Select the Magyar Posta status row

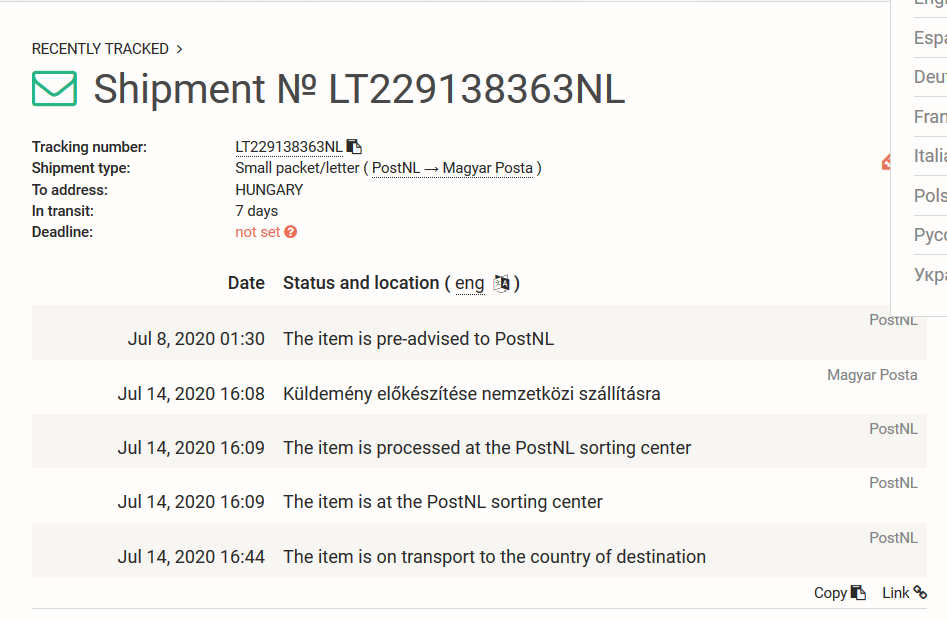[x=479, y=387]
